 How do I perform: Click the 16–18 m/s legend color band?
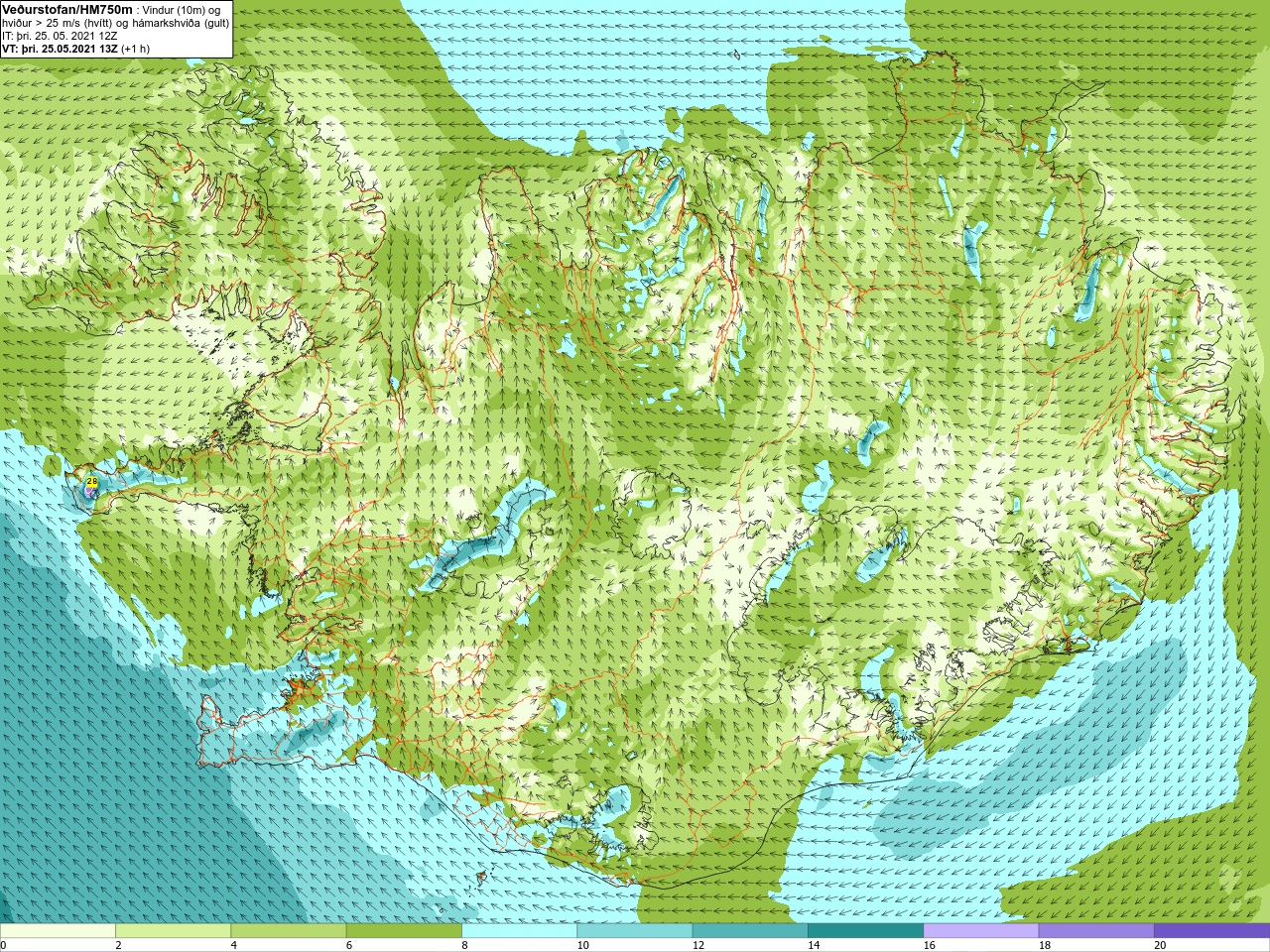tap(980, 930)
